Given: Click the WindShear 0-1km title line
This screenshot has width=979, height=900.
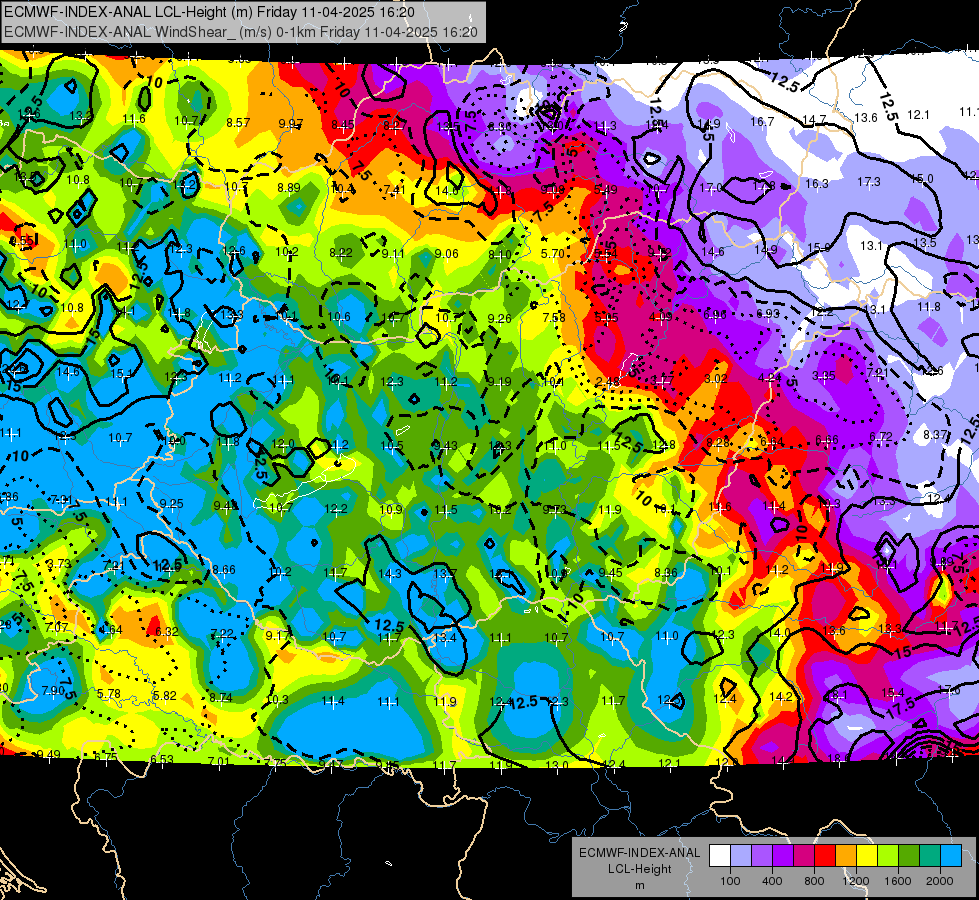Looking at the screenshot, I should (x=240, y=32).
